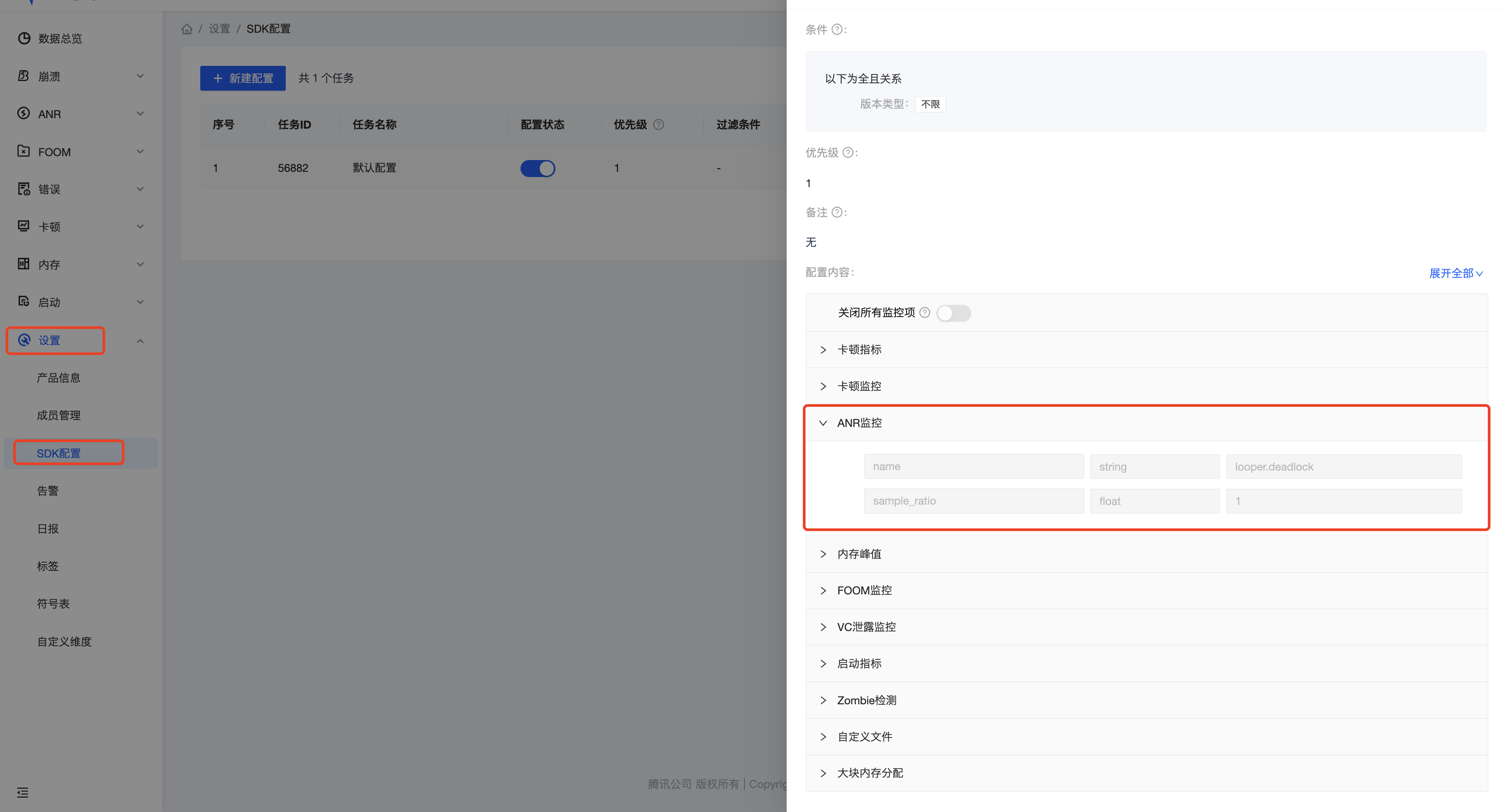The image size is (1507, 812).
Task: Click the 内存 sidebar icon
Action: (x=24, y=264)
